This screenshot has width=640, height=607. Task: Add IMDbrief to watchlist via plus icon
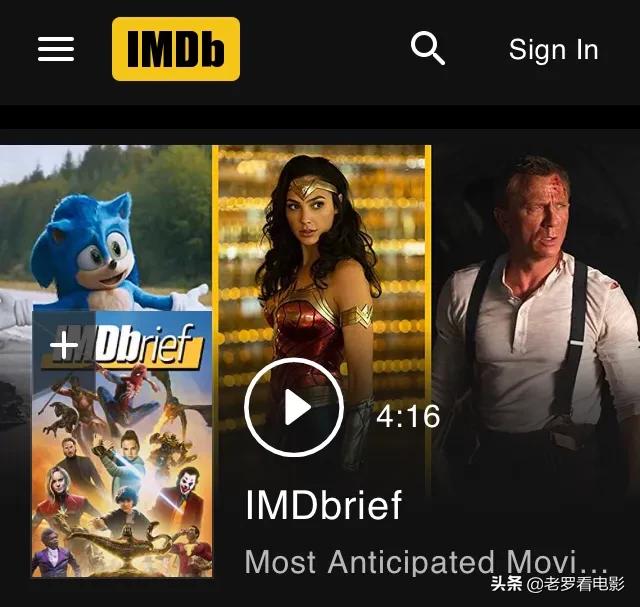[x=64, y=345]
